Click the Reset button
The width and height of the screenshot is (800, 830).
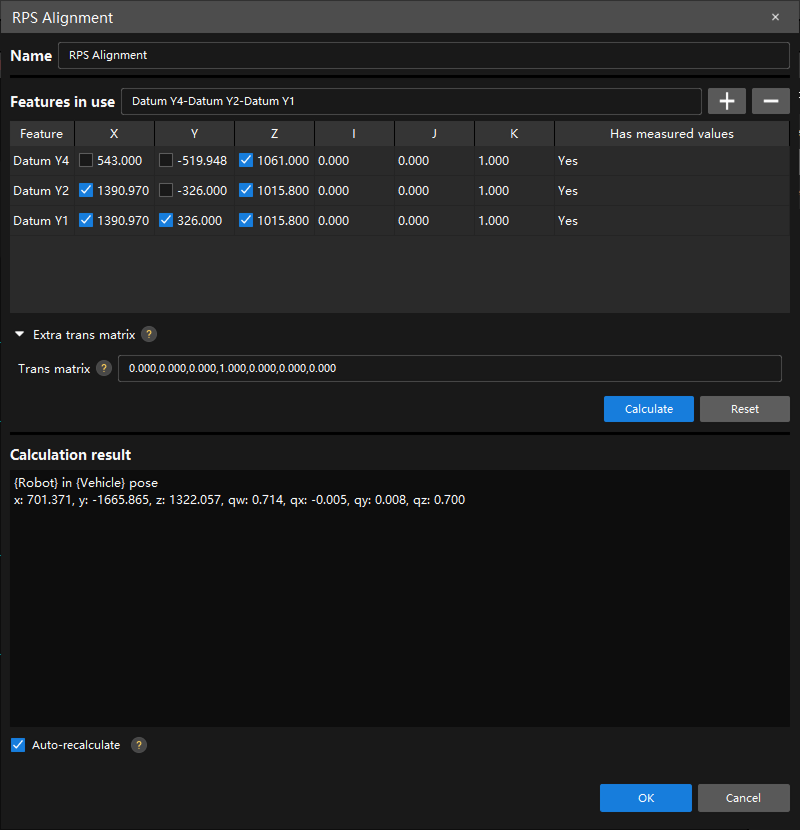click(x=744, y=409)
